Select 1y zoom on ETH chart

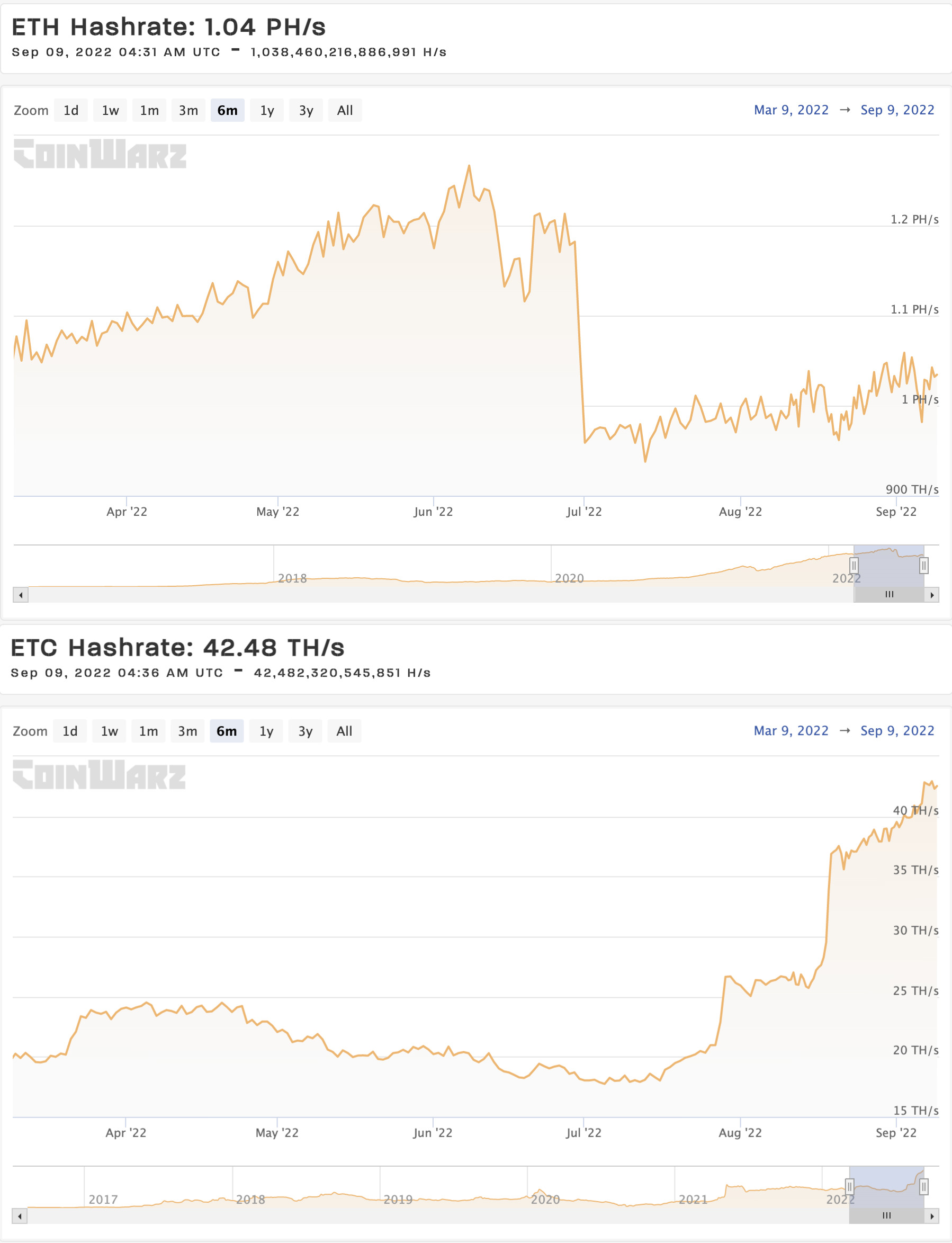tap(267, 111)
